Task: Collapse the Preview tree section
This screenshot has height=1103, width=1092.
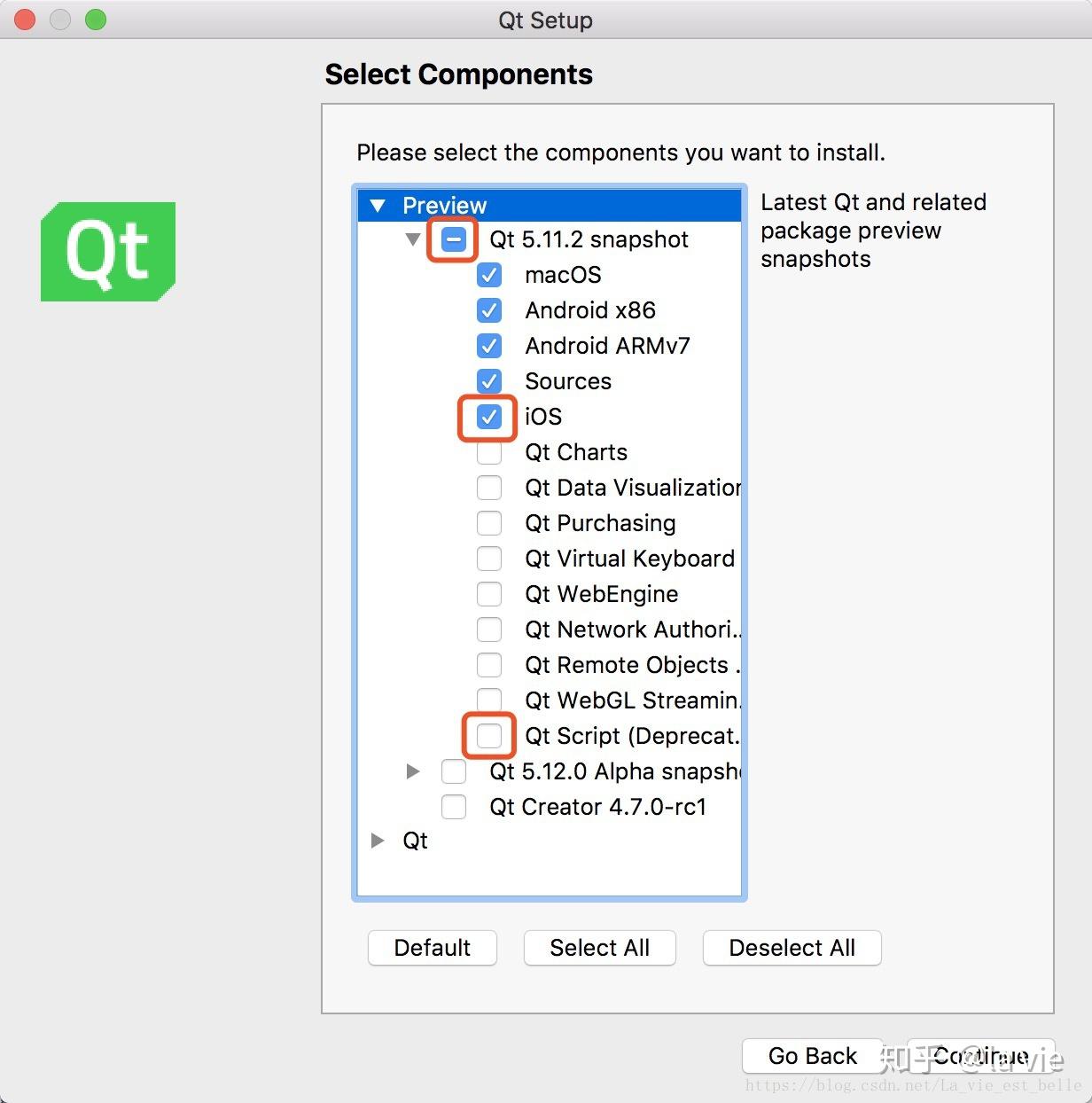Action: 378,206
